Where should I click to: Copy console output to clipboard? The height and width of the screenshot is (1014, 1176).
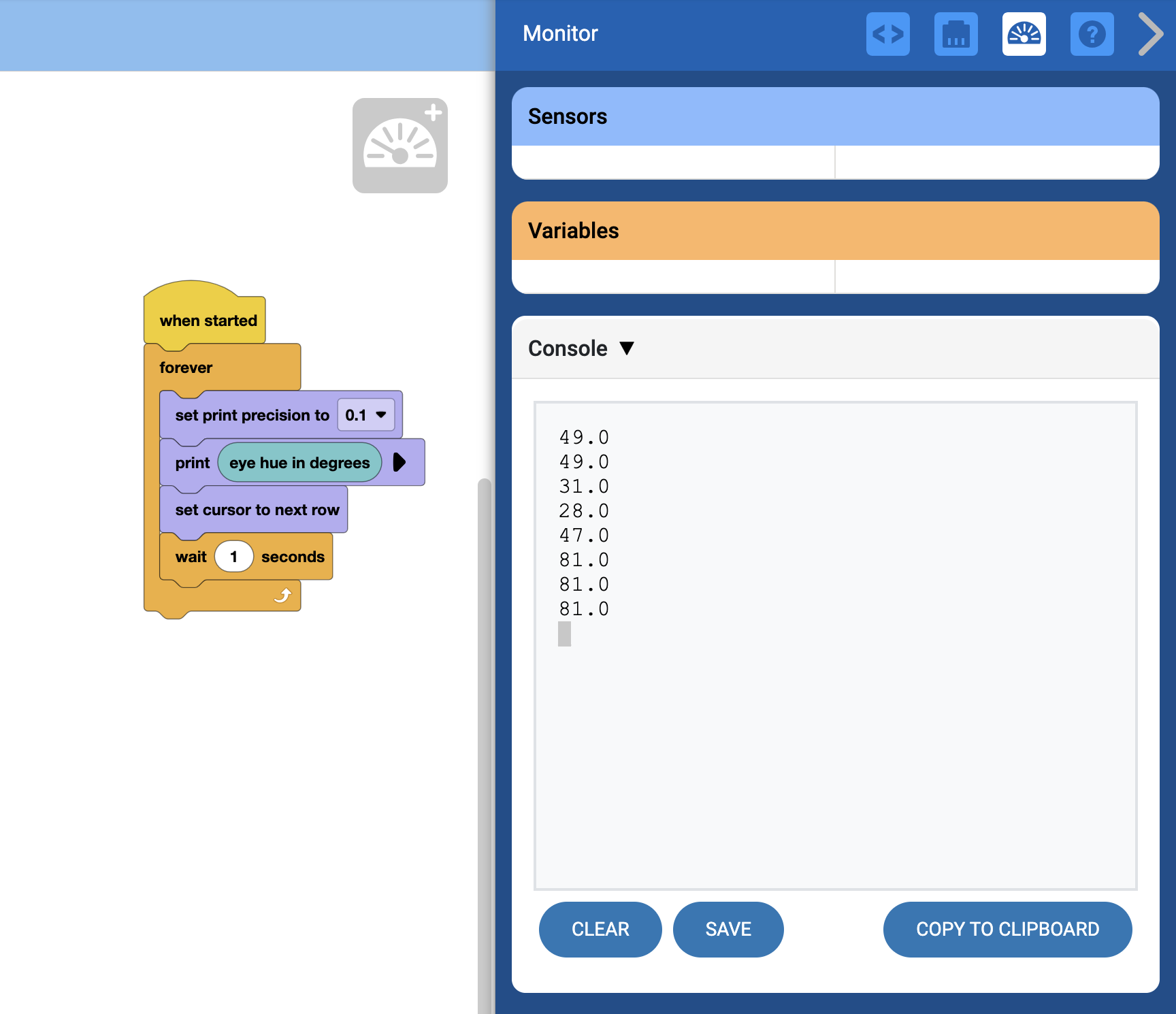[1007, 929]
